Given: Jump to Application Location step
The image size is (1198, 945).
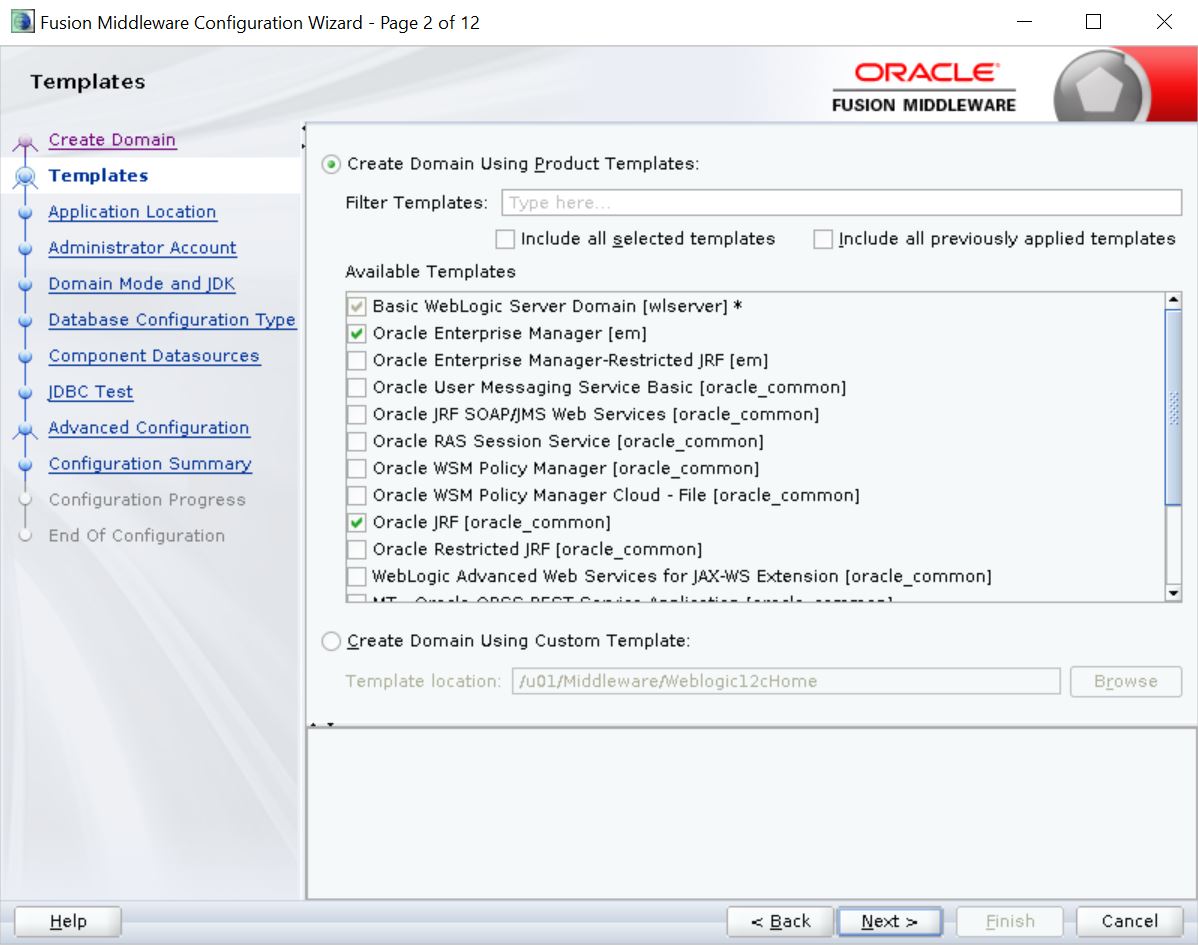Looking at the screenshot, I should point(132,212).
